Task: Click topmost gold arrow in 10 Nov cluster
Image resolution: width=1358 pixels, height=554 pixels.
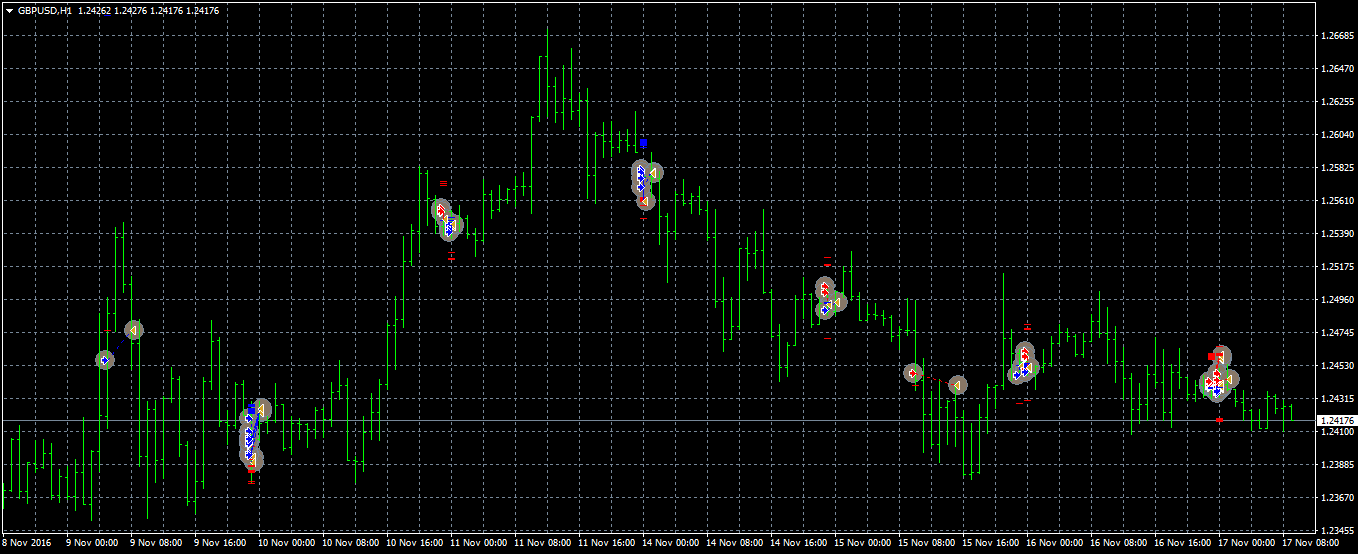Action: click(x=261, y=409)
